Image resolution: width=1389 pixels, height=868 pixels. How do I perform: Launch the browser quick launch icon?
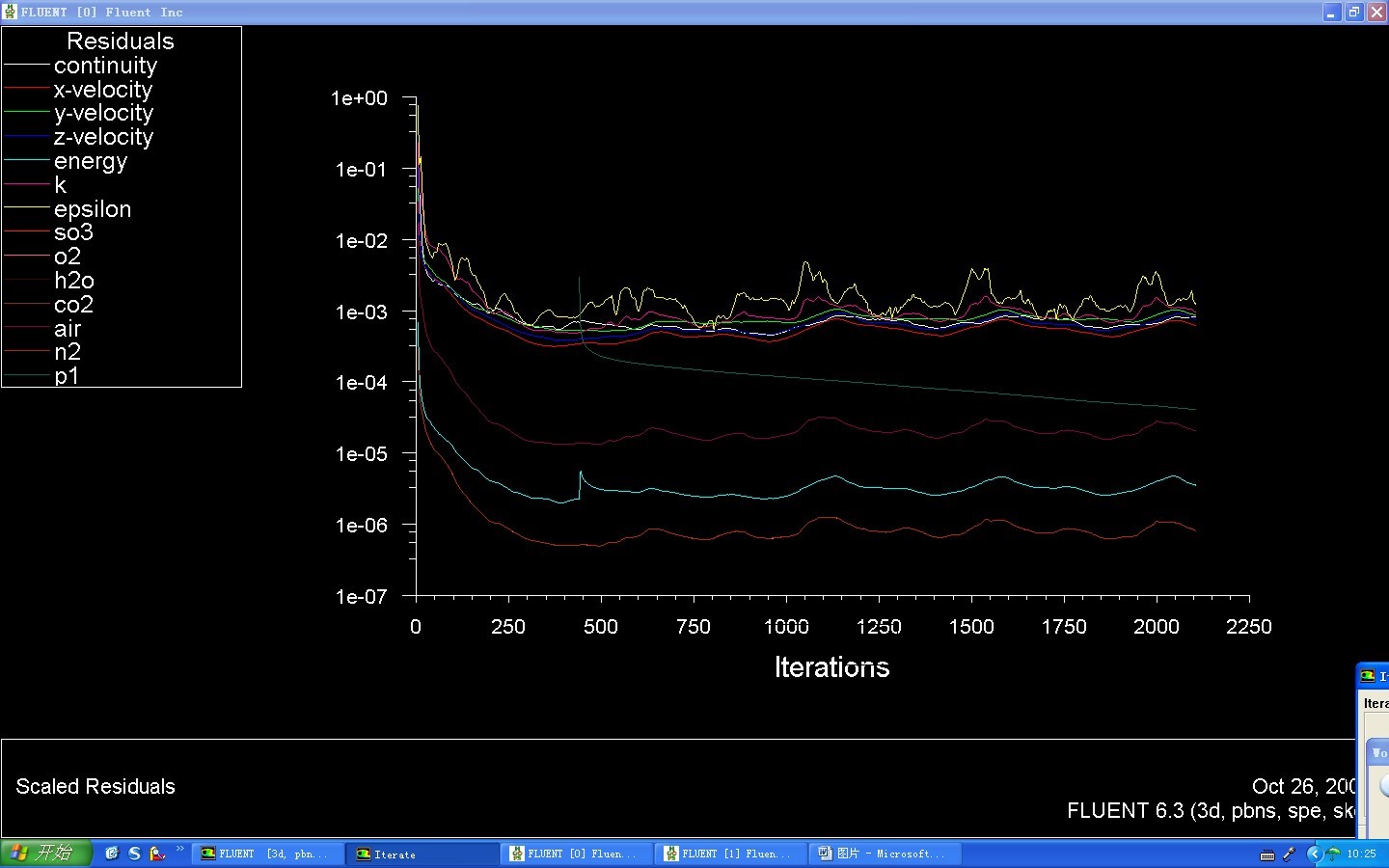click(112, 854)
